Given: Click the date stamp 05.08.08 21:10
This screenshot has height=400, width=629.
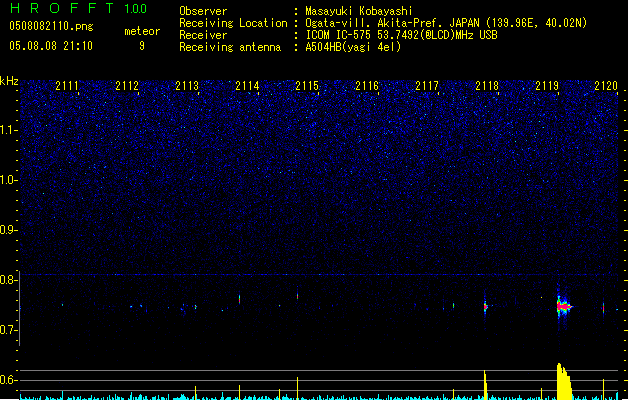Looking at the screenshot, I should coord(51,46).
